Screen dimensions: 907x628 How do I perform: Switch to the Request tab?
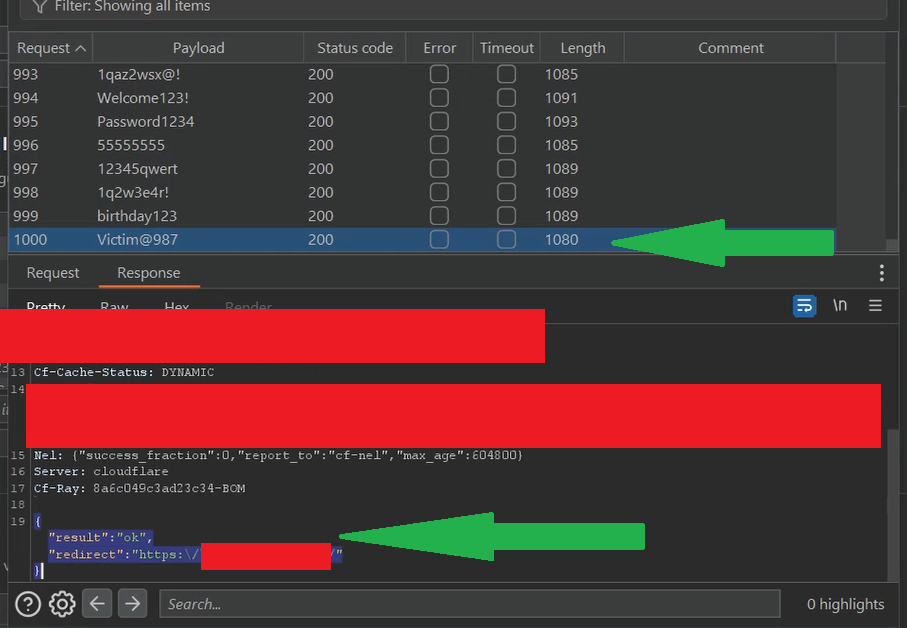(53, 273)
